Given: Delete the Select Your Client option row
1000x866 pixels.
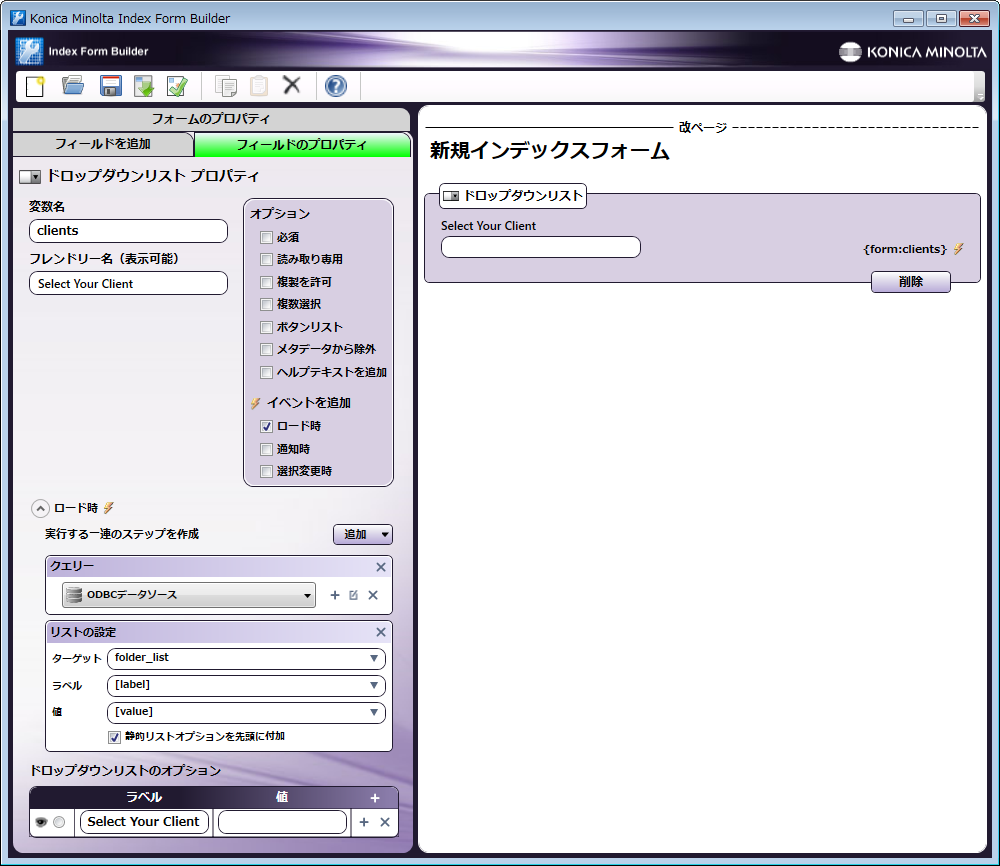Looking at the screenshot, I should point(385,822).
